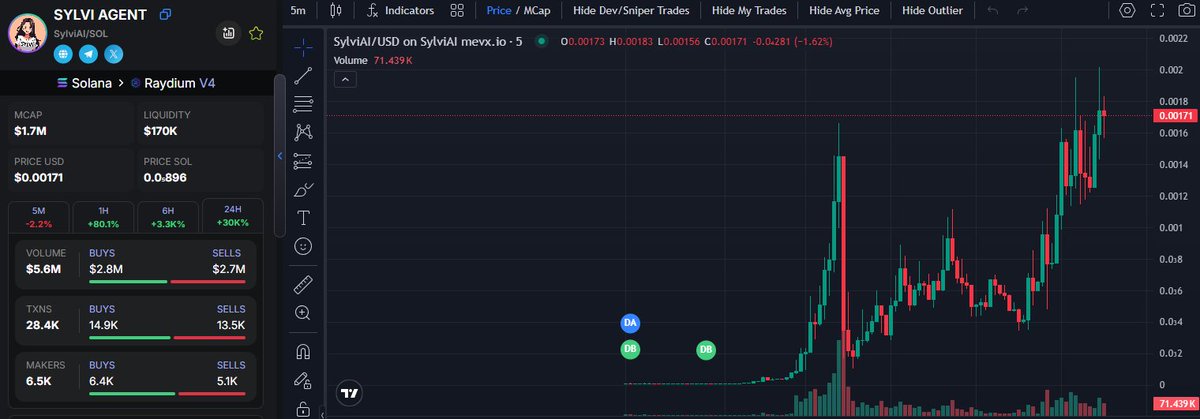
Task: Take a chart snapshot with camera icon
Action: (1186, 10)
